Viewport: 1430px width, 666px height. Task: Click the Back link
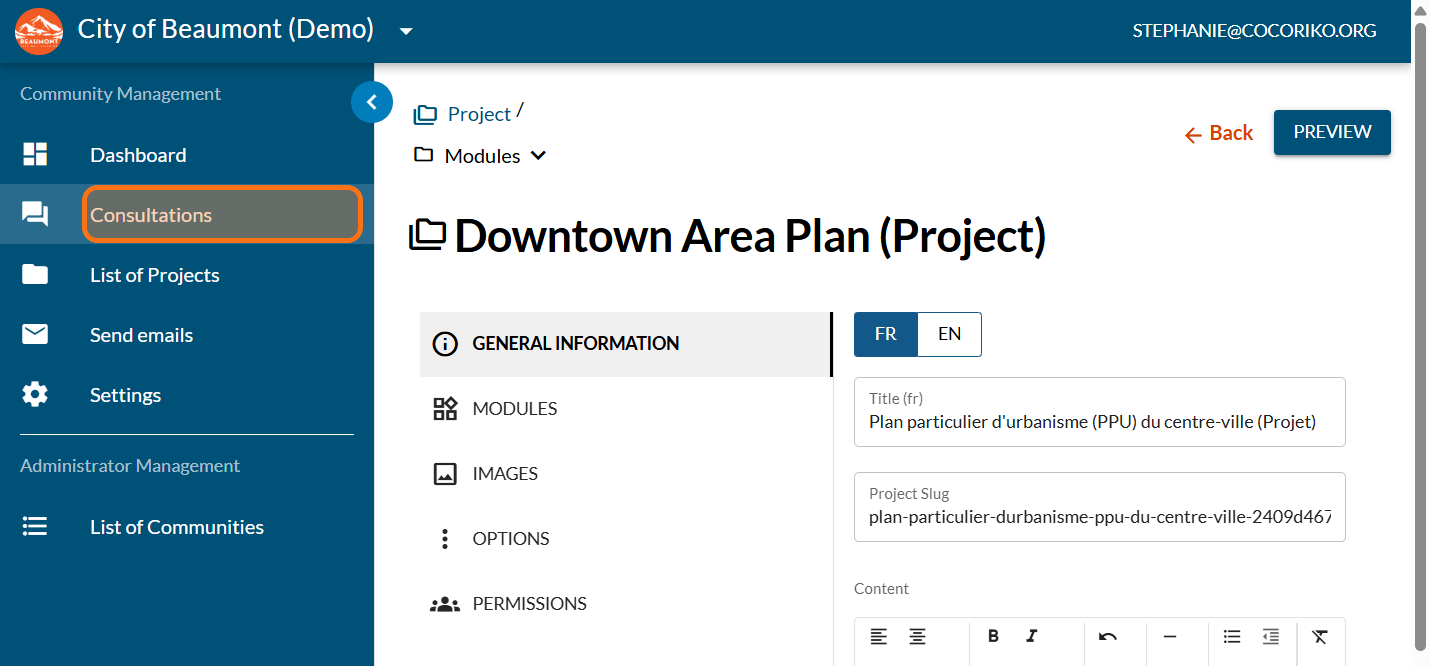point(1218,133)
